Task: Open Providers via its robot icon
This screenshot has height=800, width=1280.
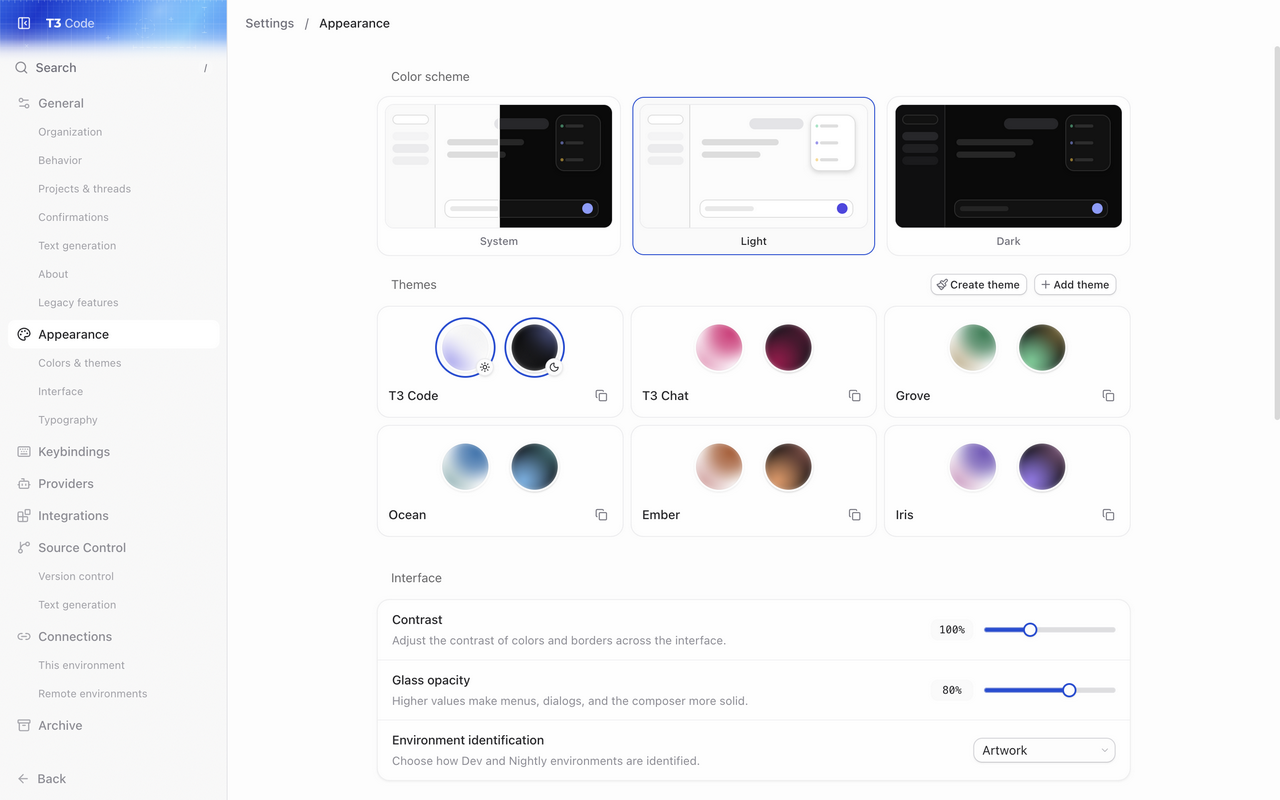Action: [x=24, y=484]
